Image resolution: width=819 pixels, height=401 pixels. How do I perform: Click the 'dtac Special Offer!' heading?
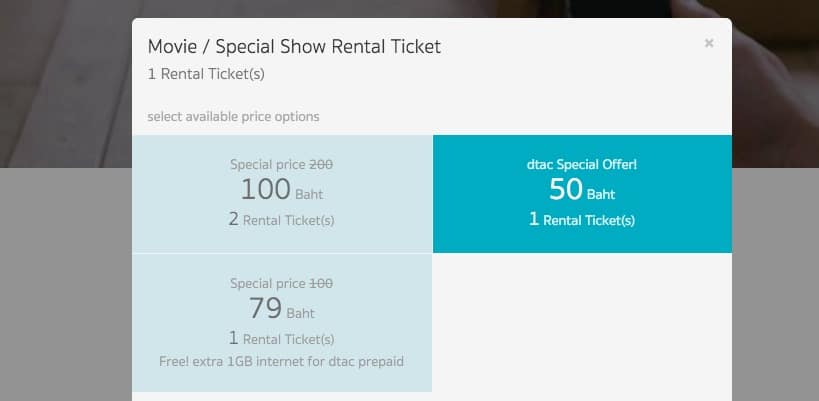coord(582,164)
